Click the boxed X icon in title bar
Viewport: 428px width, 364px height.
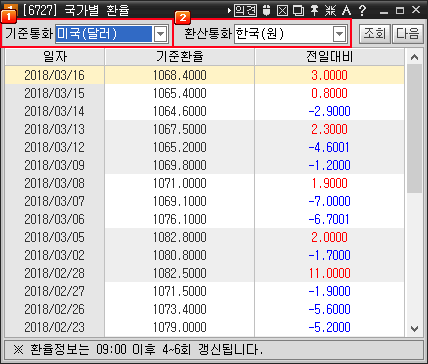282,10
